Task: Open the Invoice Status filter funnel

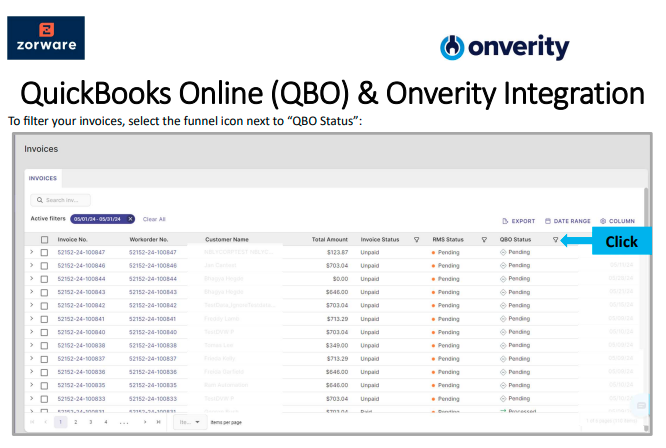Action: 416,240
